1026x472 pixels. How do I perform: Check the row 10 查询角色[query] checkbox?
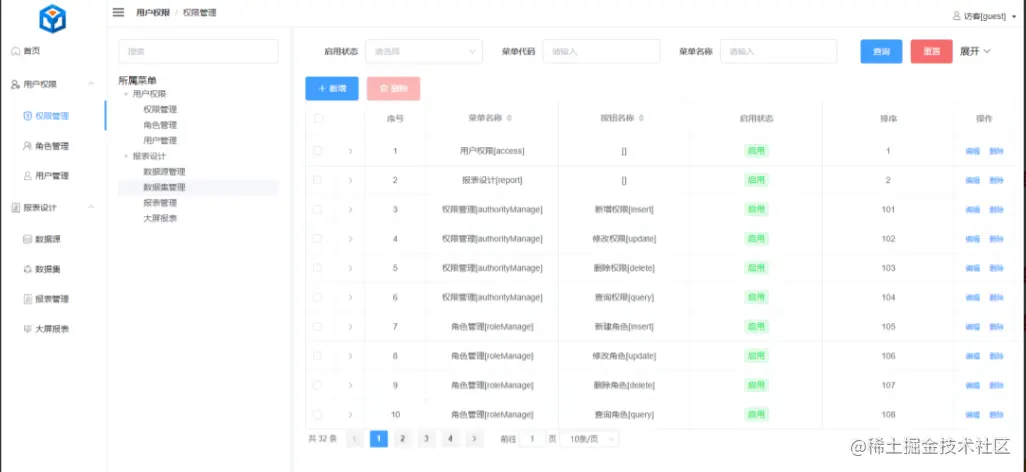tap(317, 414)
